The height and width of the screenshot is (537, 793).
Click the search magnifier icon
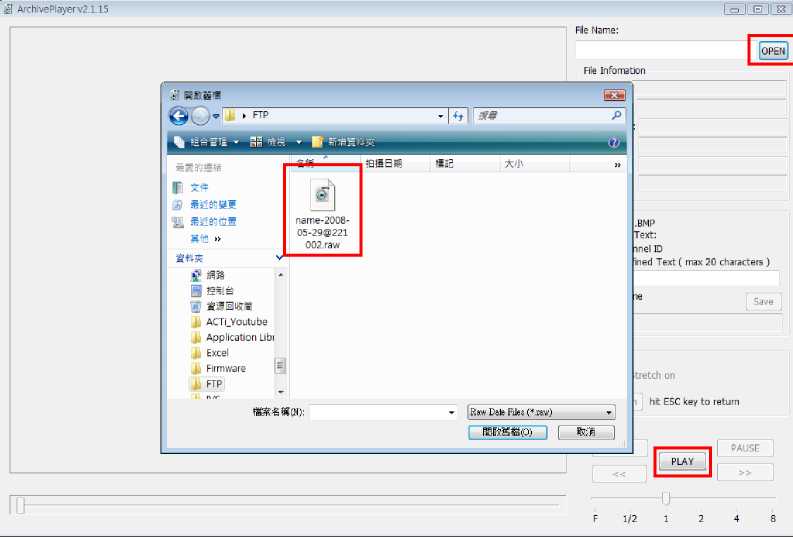pos(616,116)
